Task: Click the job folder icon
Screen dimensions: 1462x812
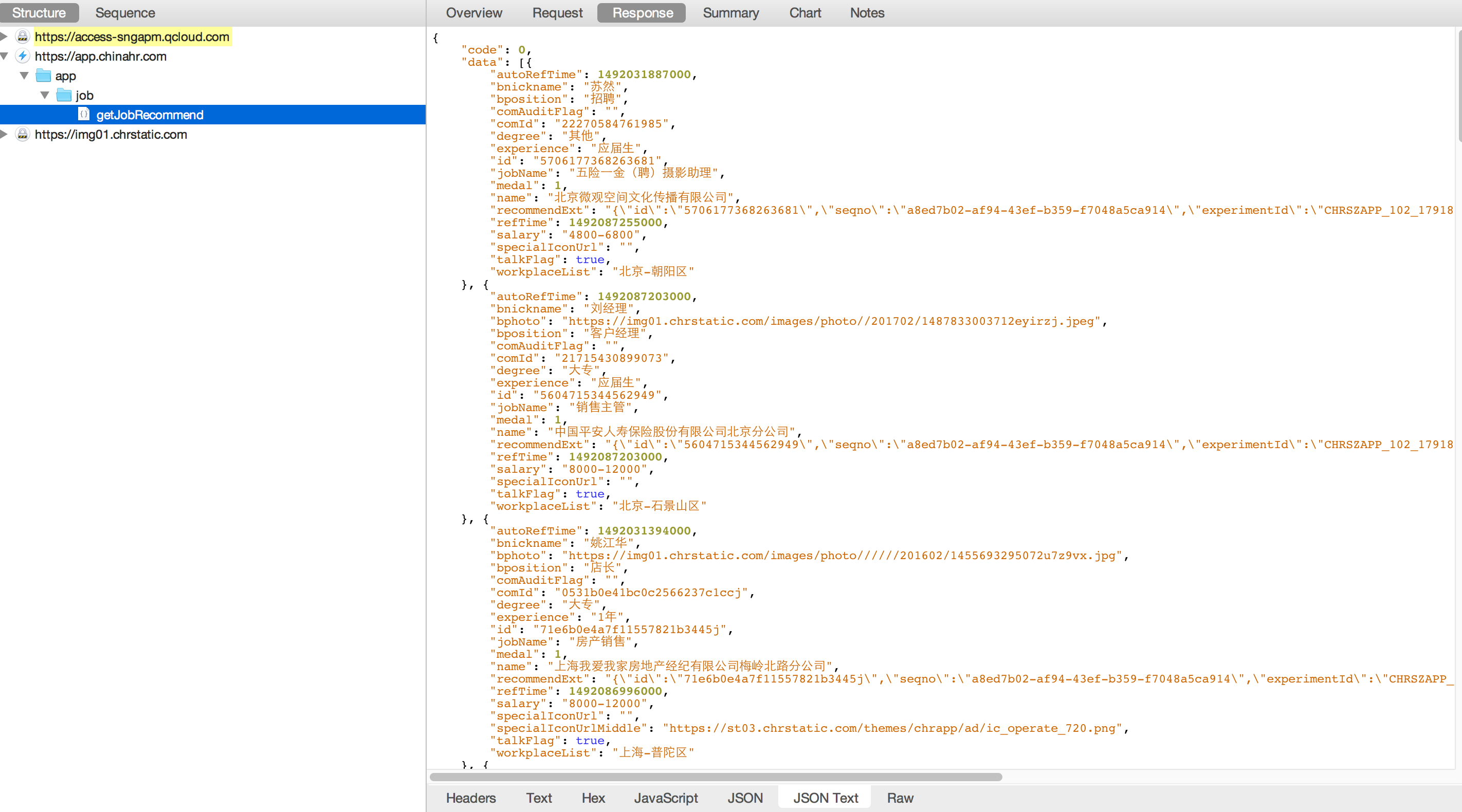Action: (x=64, y=95)
